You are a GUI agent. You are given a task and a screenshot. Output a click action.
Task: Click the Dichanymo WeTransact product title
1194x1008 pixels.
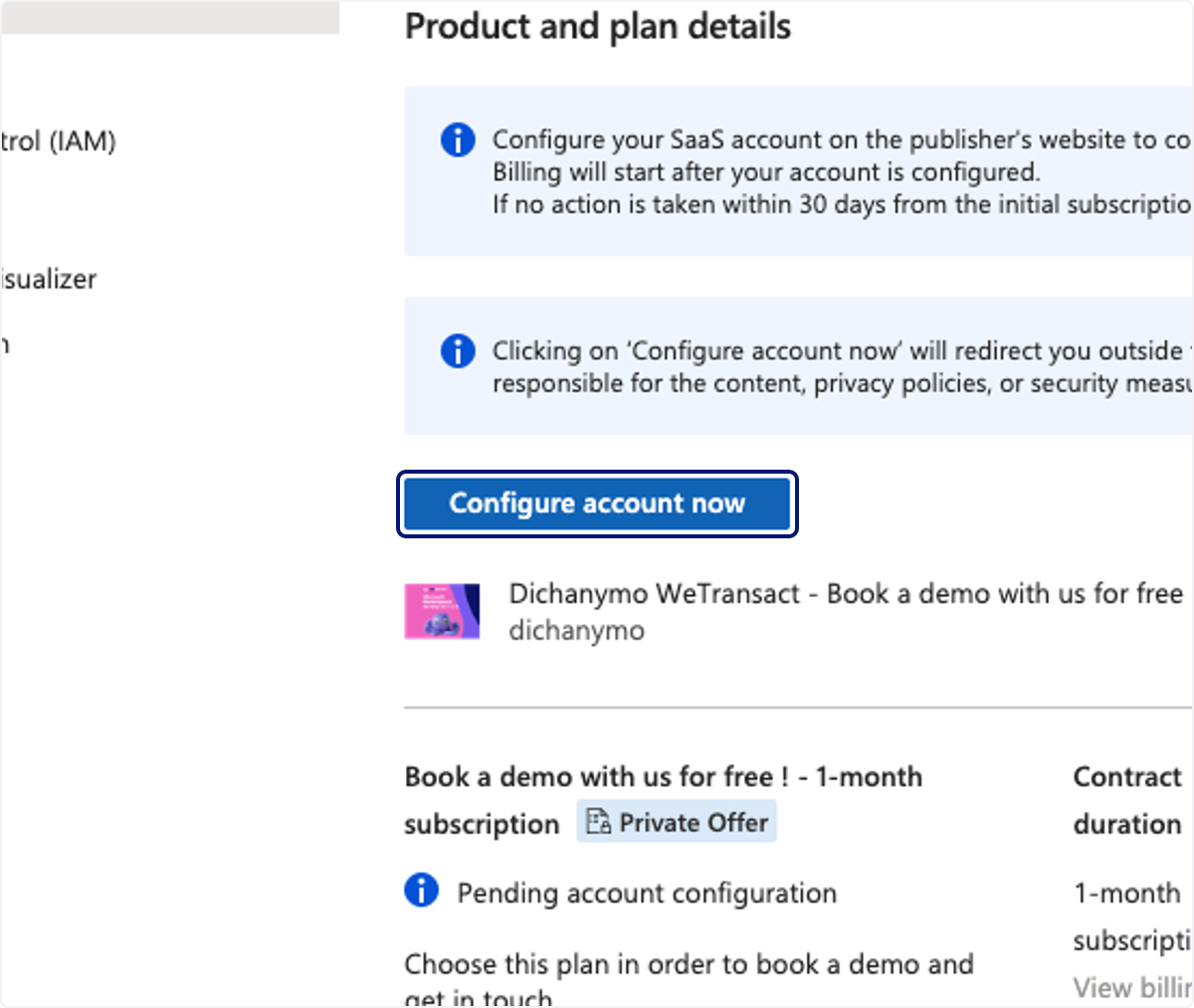(x=846, y=594)
